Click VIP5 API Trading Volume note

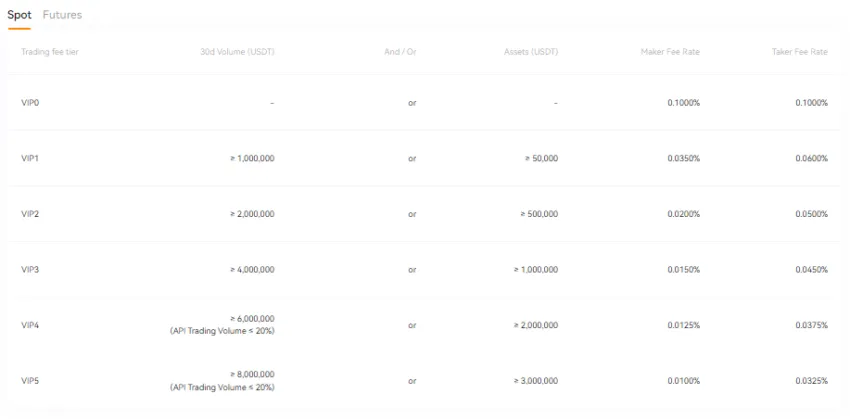pos(222,388)
